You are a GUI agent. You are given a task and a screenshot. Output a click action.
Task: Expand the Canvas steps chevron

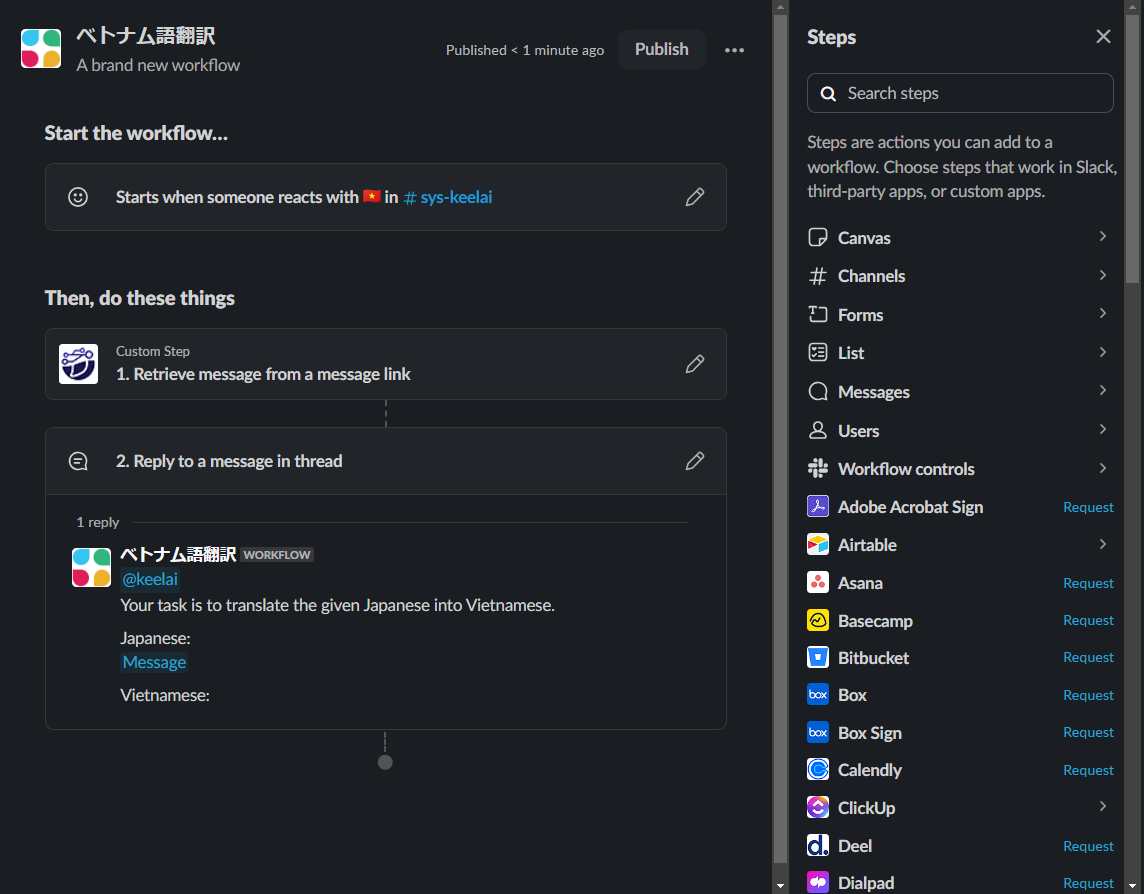(x=1102, y=236)
